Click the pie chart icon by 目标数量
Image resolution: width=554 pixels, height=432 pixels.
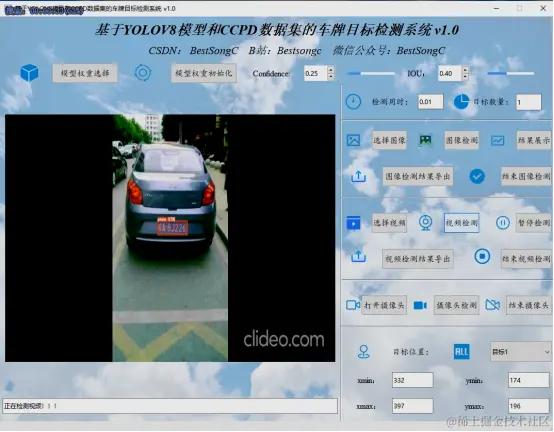coord(461,102)
